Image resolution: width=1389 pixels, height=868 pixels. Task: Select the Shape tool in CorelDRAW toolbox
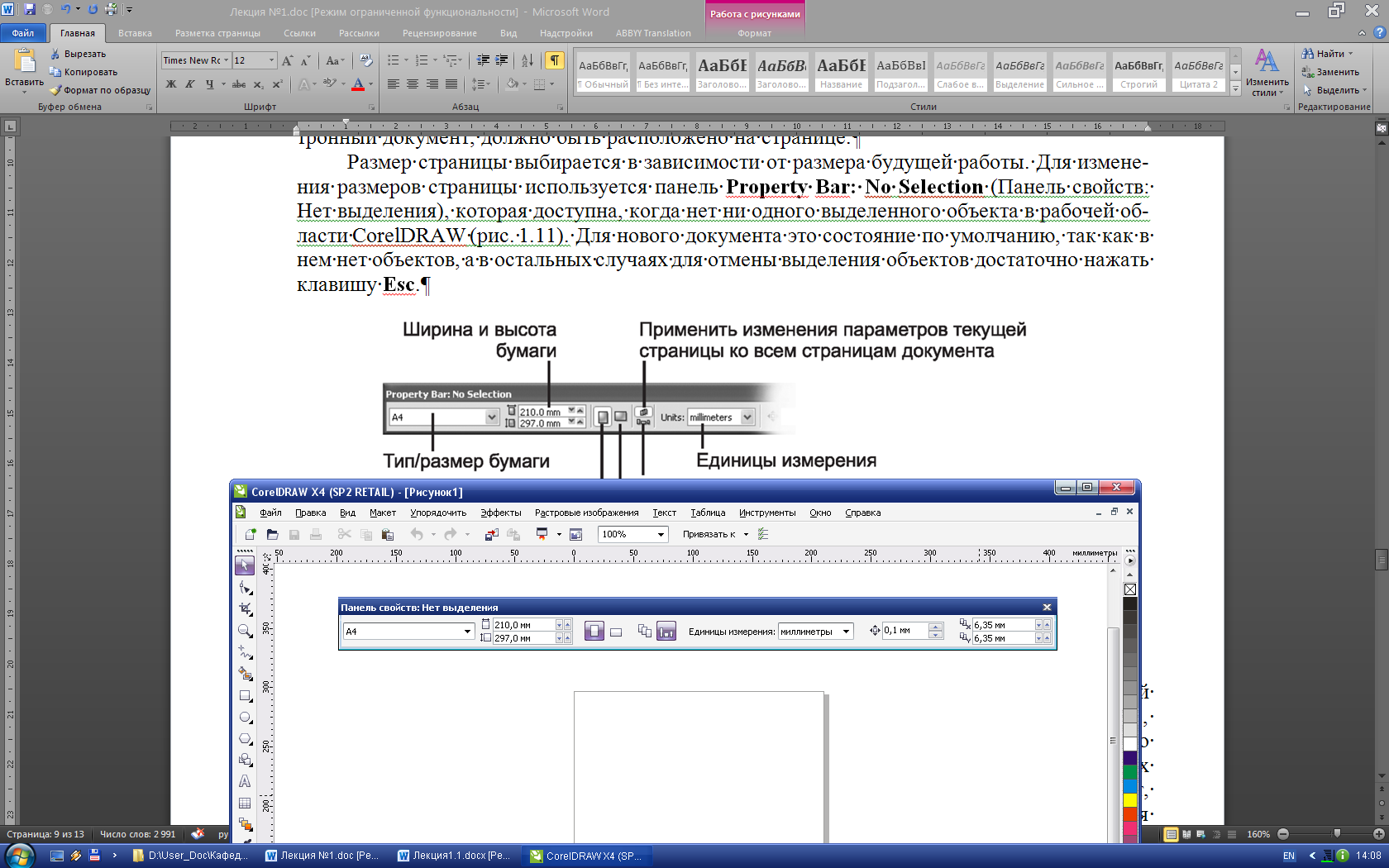coord(245,588)
